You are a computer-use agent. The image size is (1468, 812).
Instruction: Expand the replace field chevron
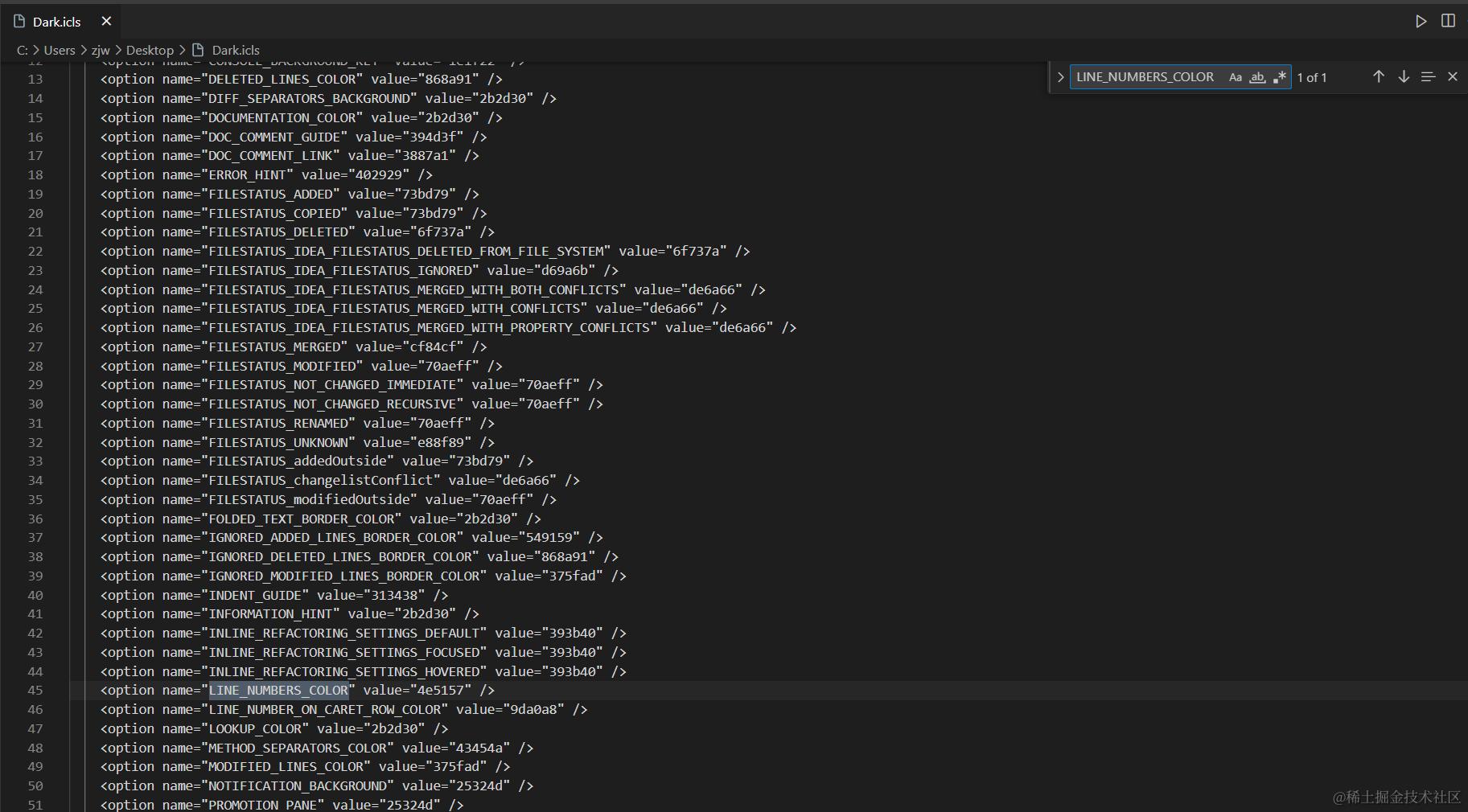tap(1060, 77)
